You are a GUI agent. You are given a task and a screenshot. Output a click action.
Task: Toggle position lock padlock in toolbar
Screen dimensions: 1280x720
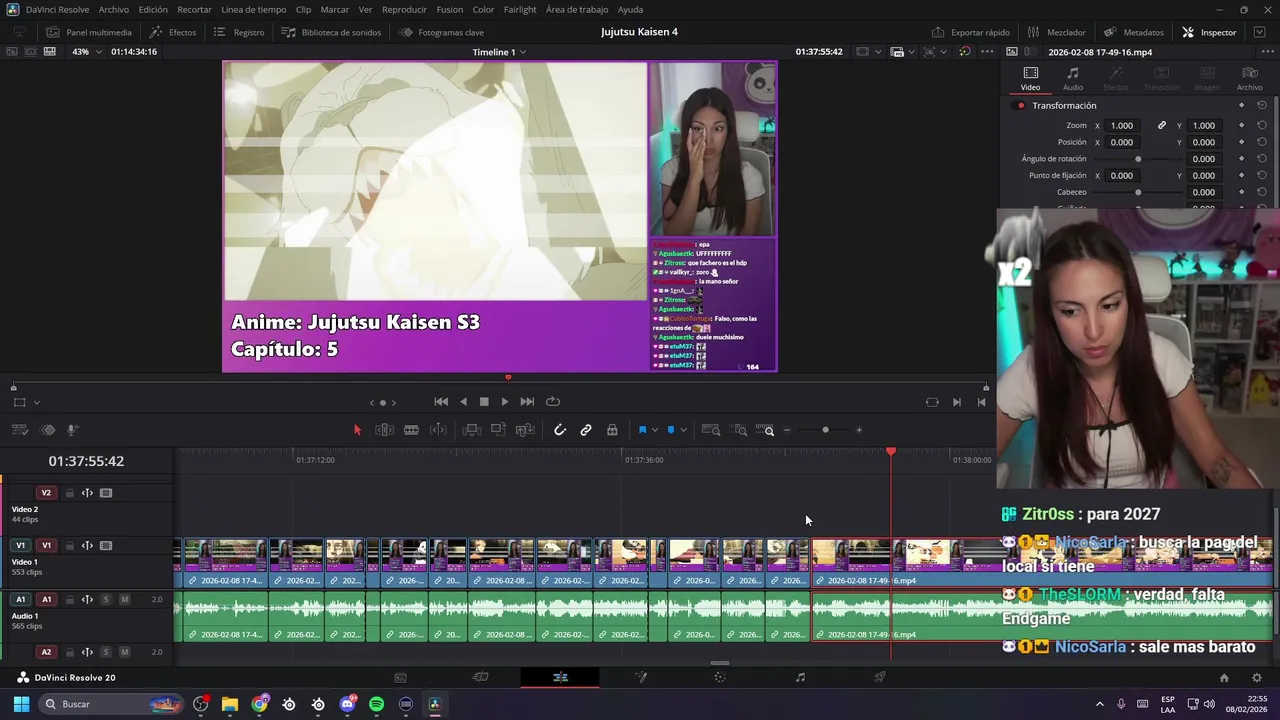612,430
